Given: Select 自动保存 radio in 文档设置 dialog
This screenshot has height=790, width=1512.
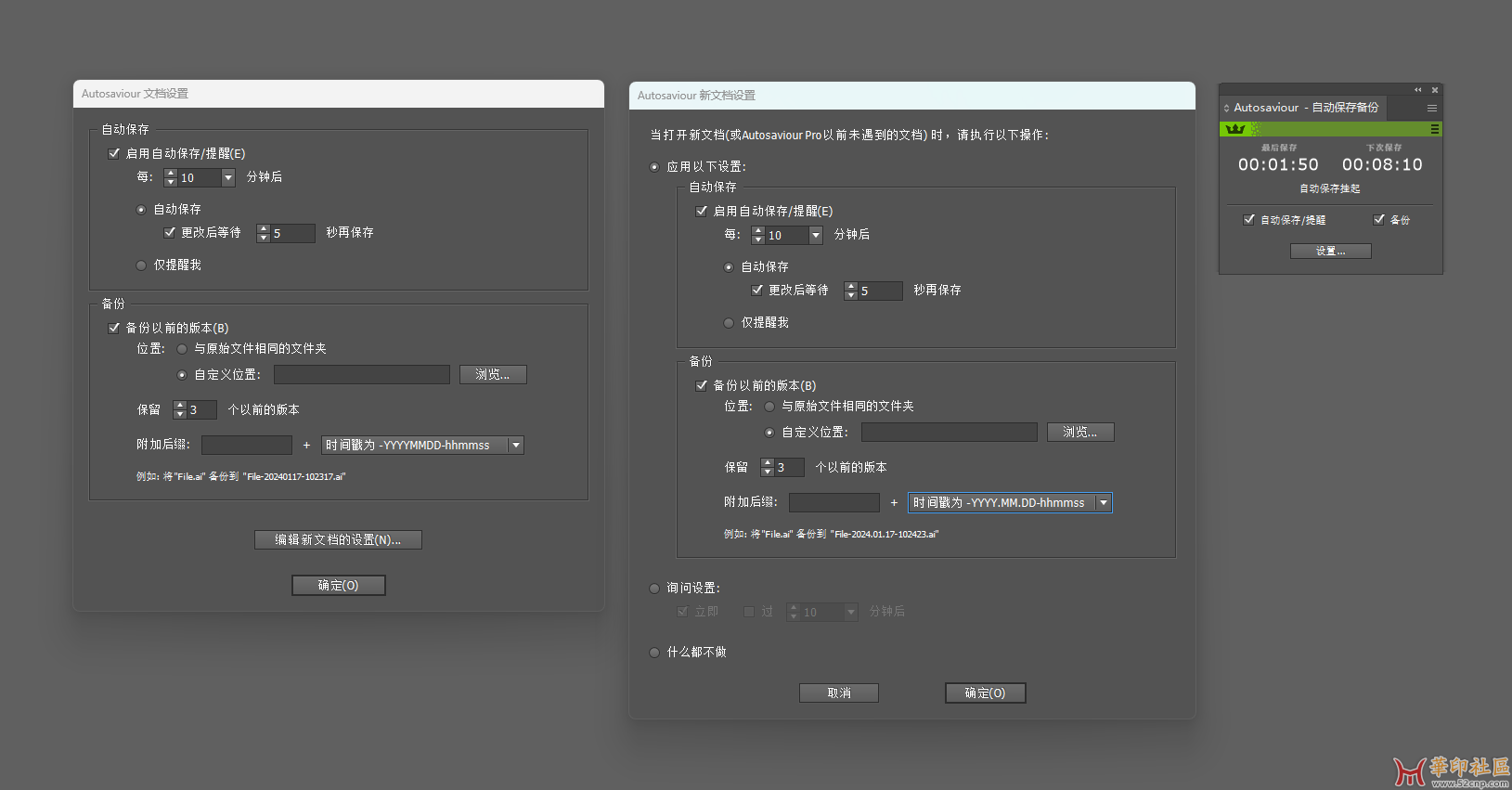Looking at the screenshot, I should coord(141,210).
